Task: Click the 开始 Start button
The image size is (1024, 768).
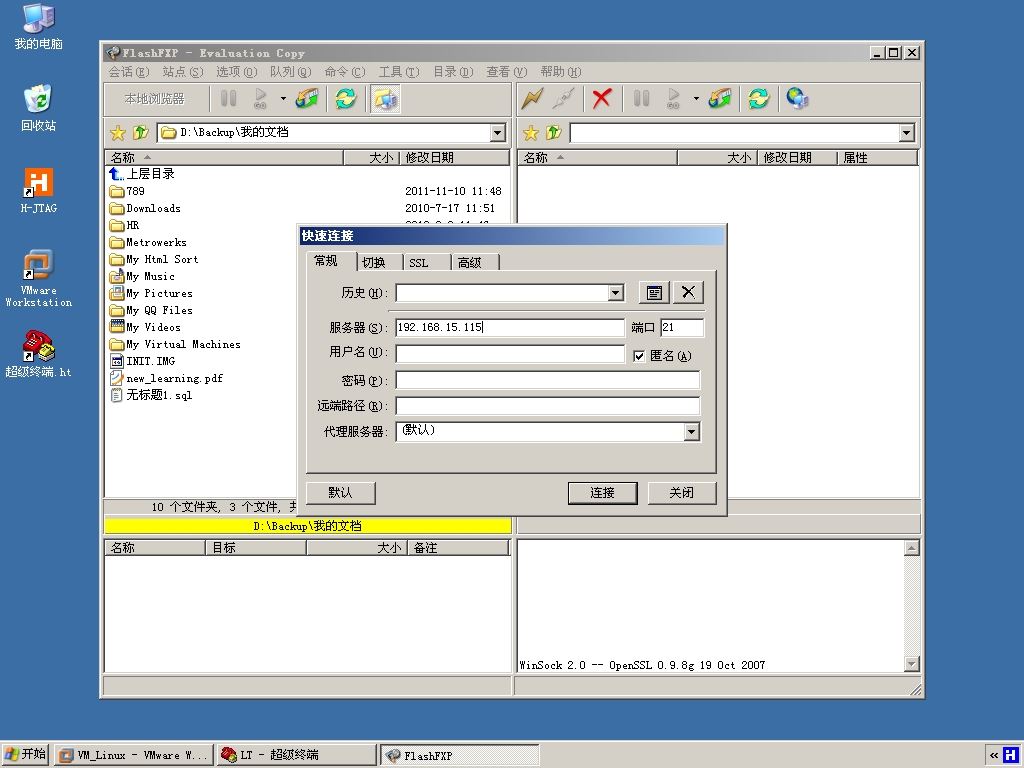Action: pyautogui.click(x=25, y=755)
